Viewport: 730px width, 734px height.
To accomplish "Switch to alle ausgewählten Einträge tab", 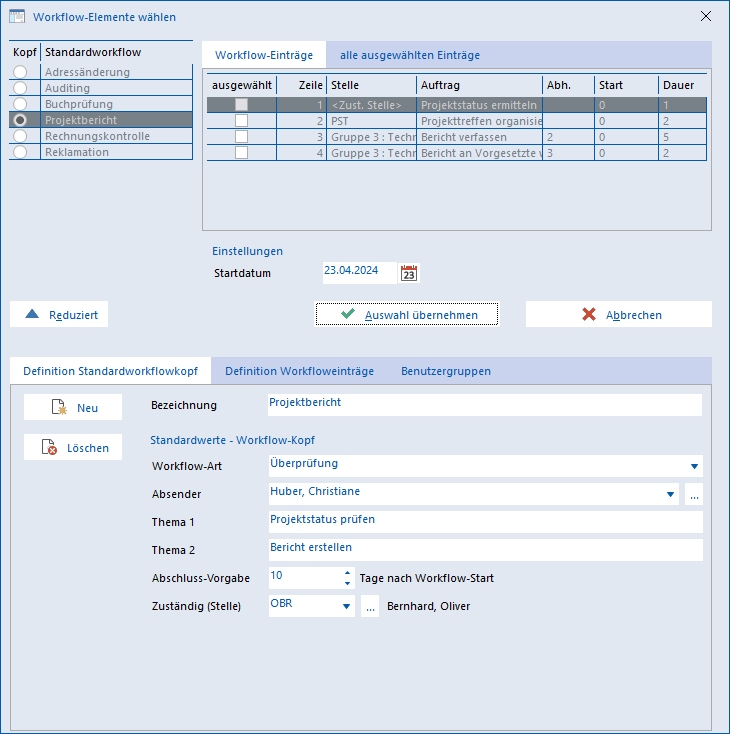I will coord(410,55).
